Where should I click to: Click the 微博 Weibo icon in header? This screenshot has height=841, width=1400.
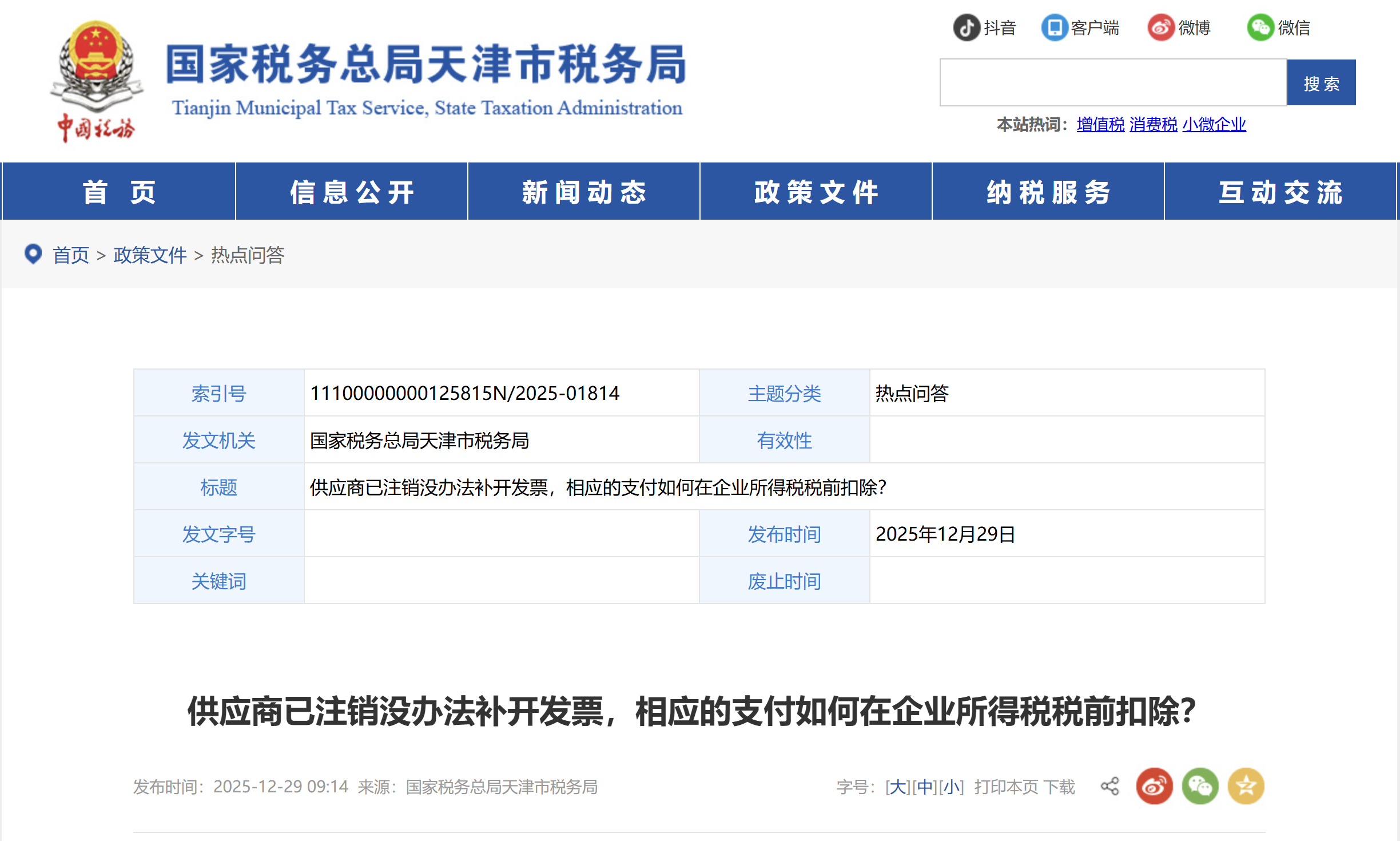[x=1160, y=27]
